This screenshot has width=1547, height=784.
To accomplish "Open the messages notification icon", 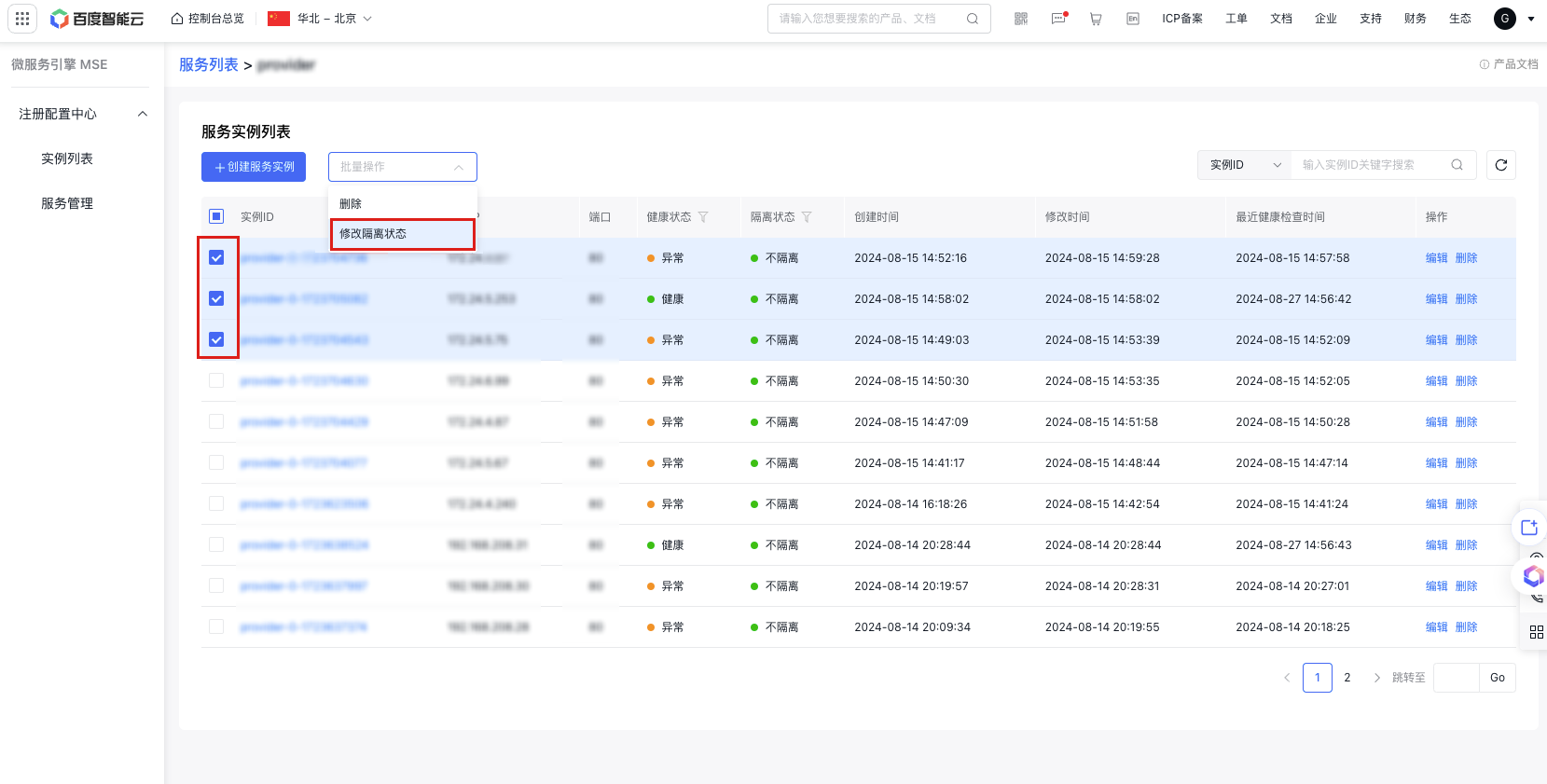I will pos(1058,19).
